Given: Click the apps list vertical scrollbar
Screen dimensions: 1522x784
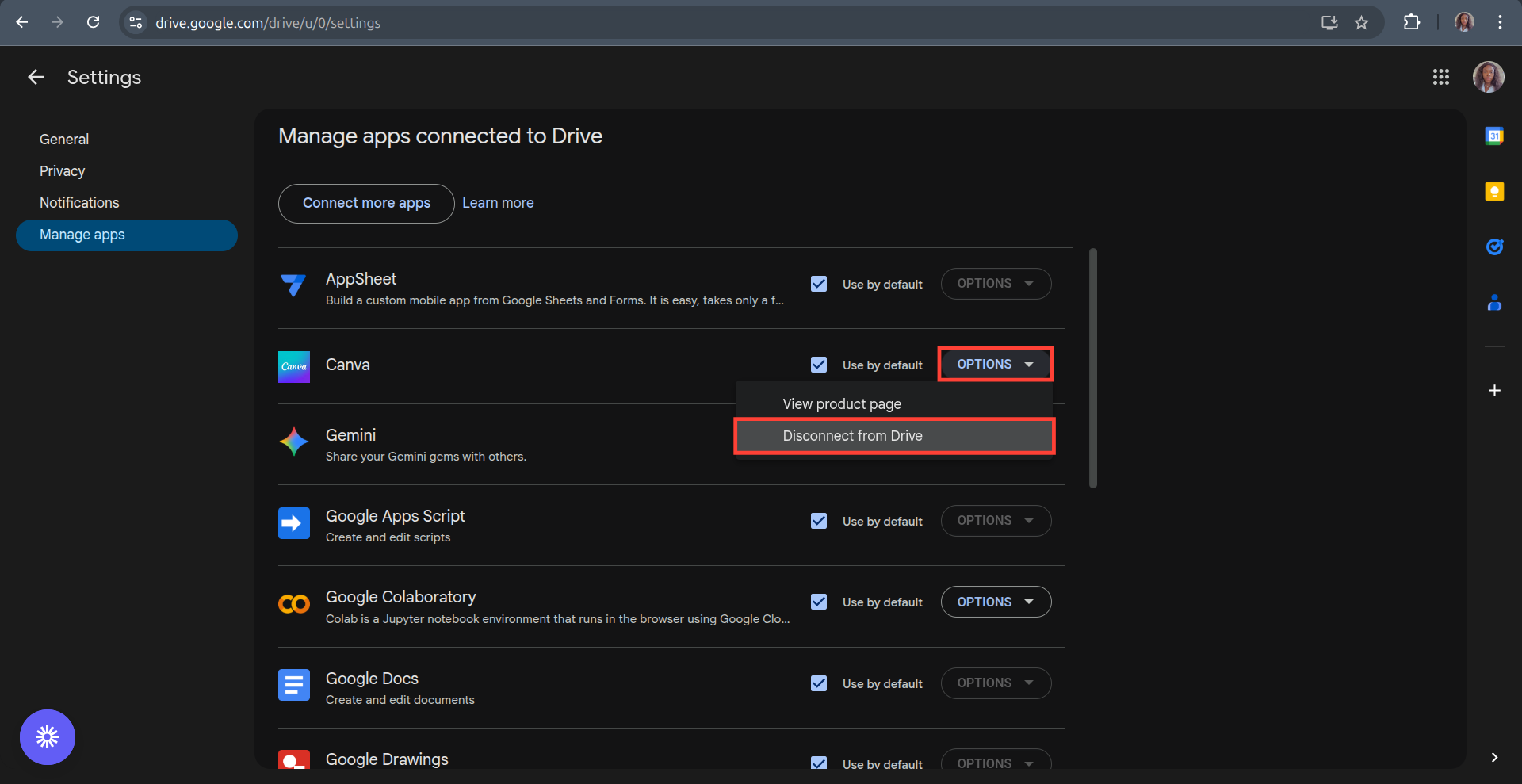Looking at the screenshot, I should click(x=1093, y=369).
